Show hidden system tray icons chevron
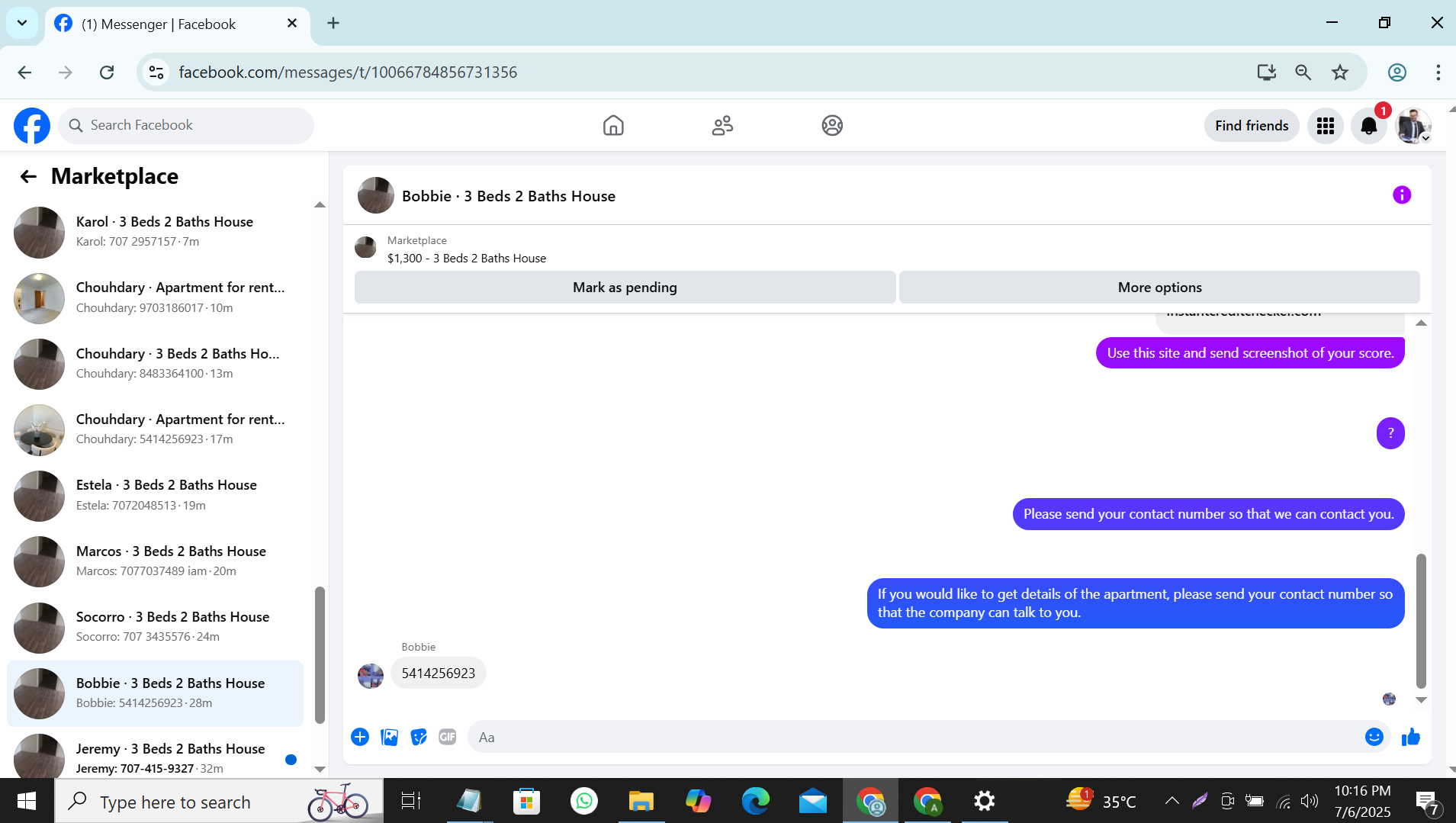Screen dimensions: 1456x823 pyautogui.click(x=1172, y=801)
